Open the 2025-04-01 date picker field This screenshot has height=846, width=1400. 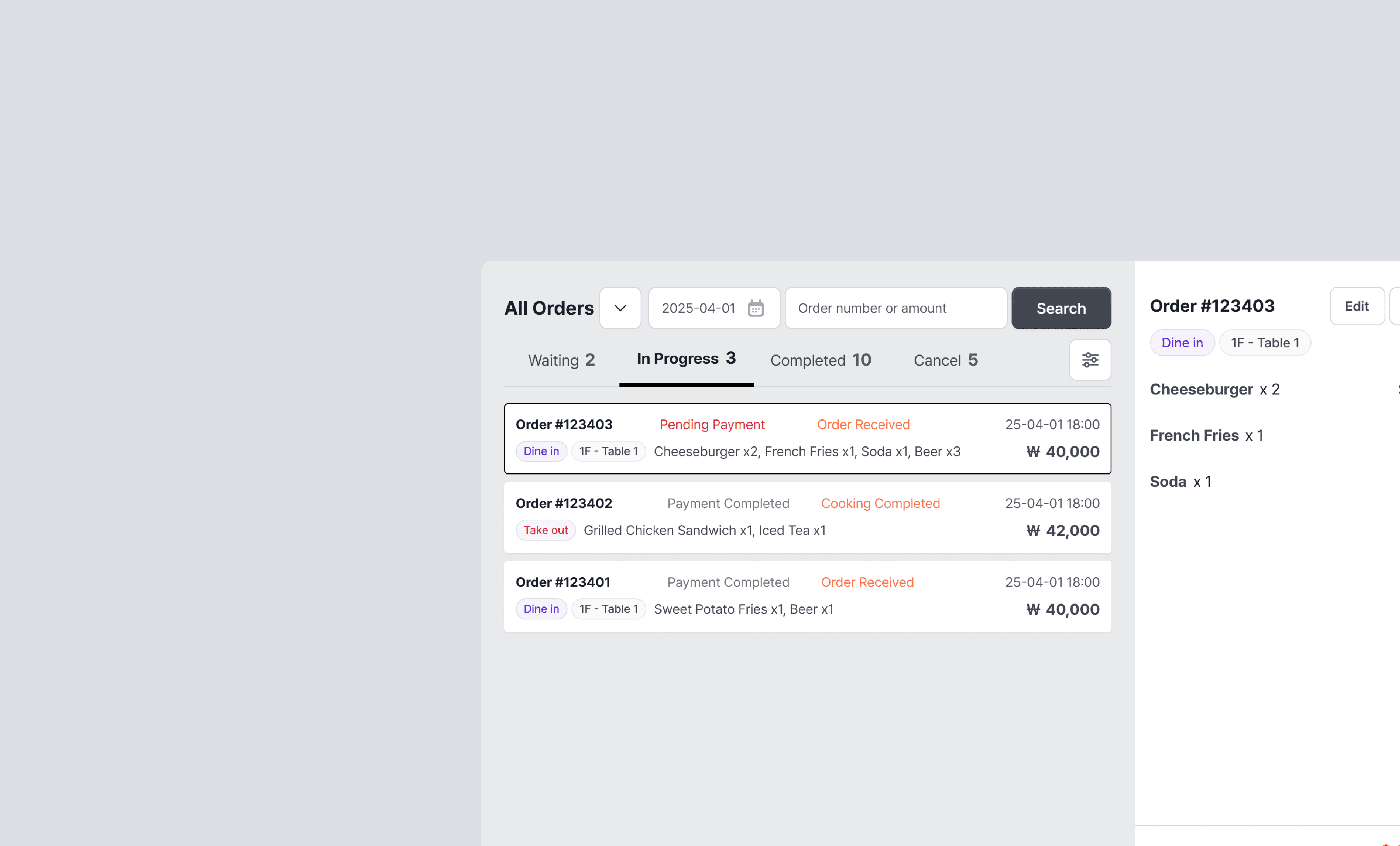tap(714, 308)
